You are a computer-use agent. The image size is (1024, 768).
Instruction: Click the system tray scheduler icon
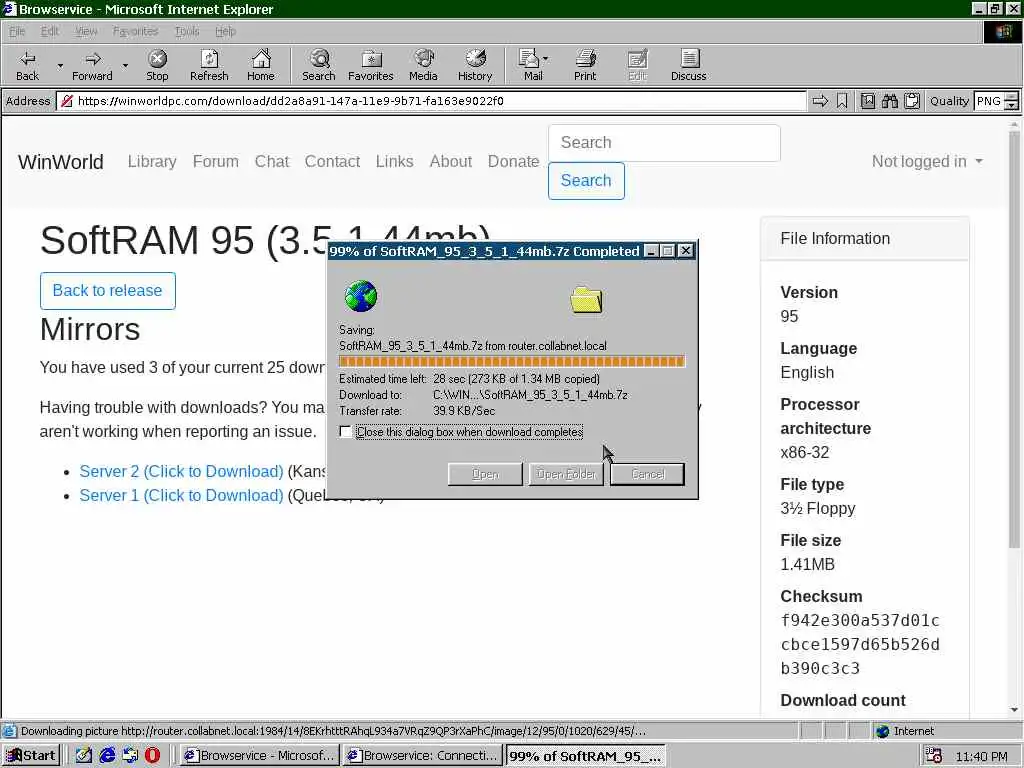(934, 756)
